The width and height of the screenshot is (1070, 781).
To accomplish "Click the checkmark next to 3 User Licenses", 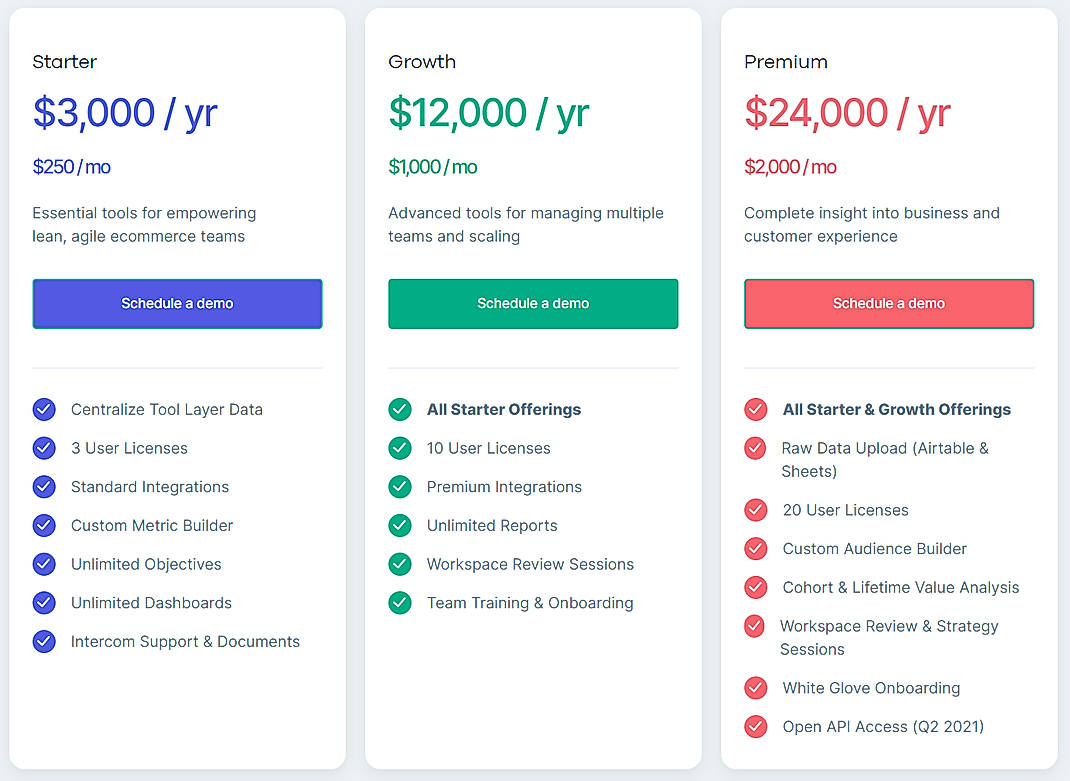I will click(44, 448).
